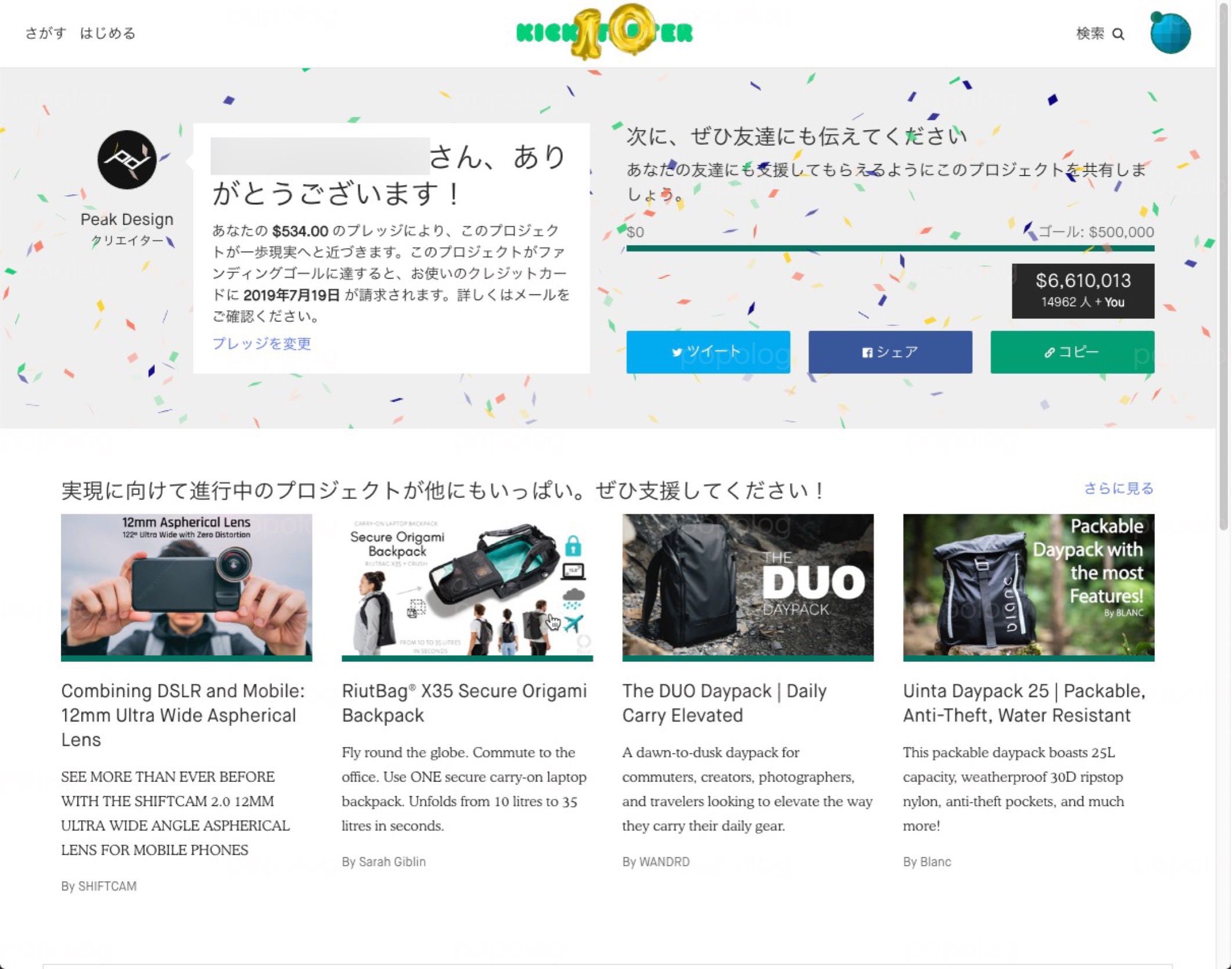Open the user avatar globe icon
The width and height of the screenshot is (1232, 969).
(1170, 33)
